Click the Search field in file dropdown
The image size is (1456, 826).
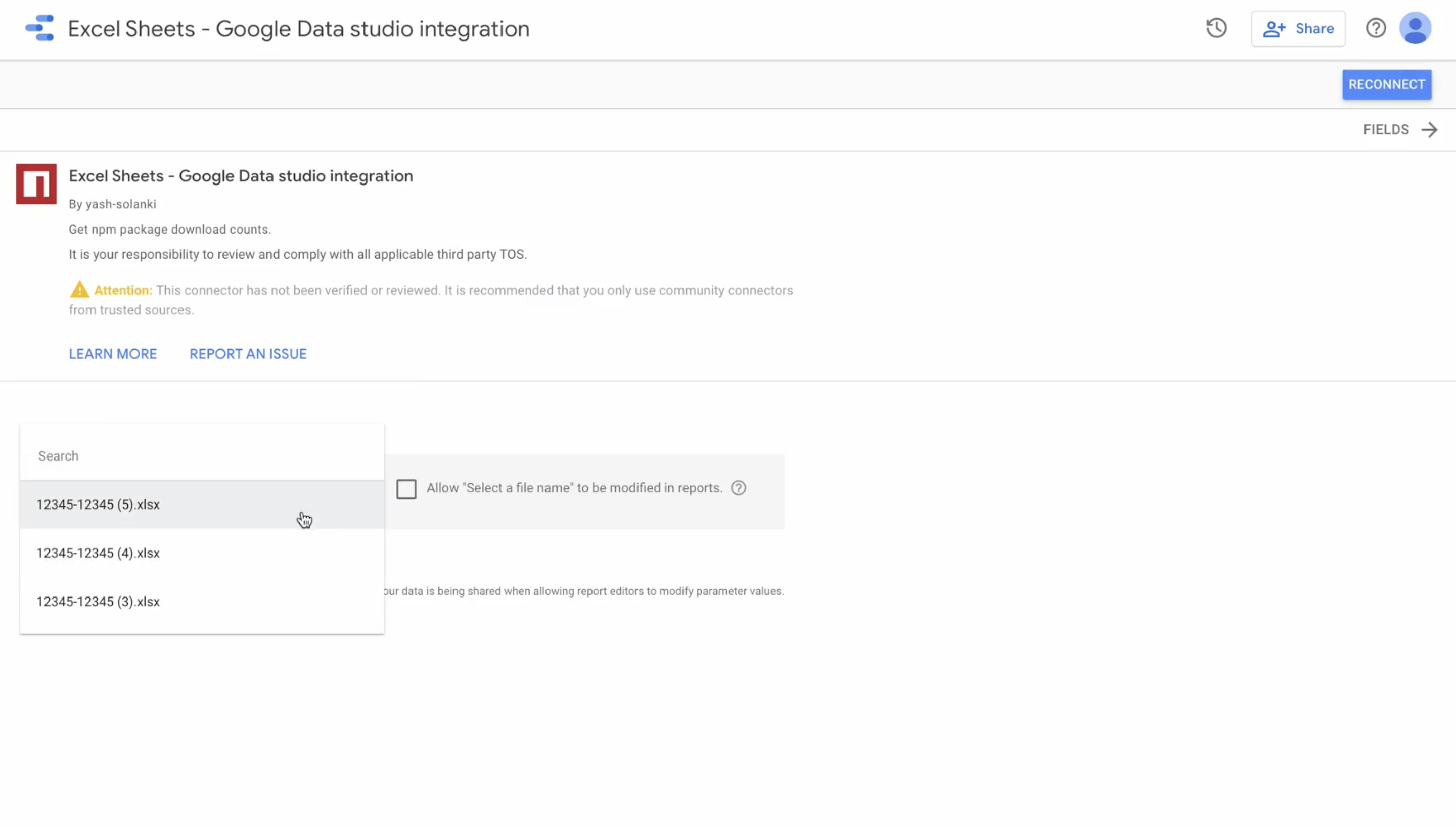(x=202, y=456)
